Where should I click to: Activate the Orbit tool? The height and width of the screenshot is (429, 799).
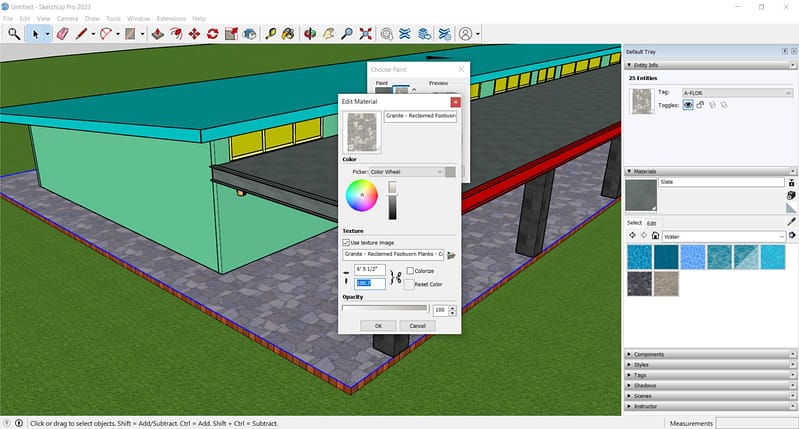[x=309, y=33]
